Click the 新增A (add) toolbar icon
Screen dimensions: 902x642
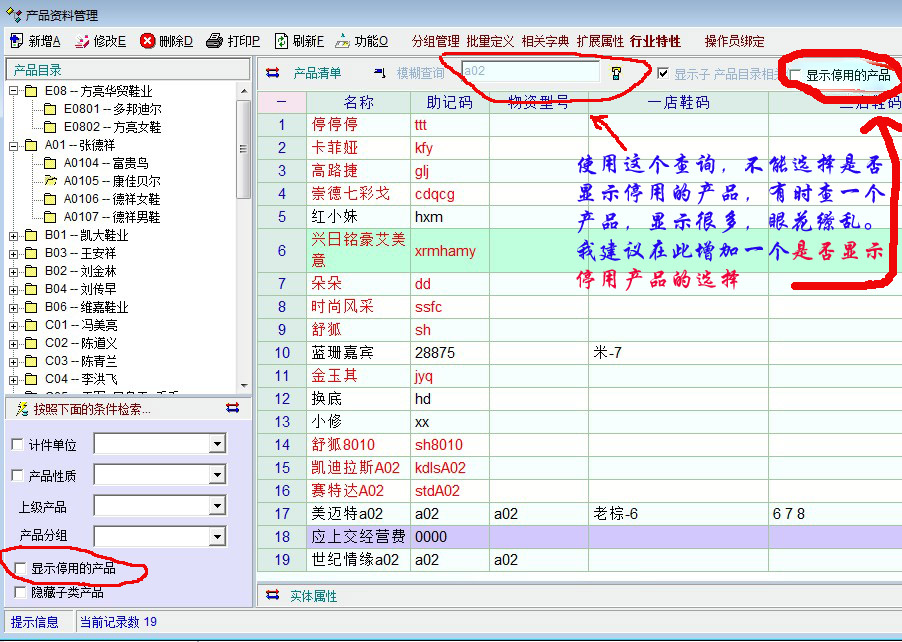point(17,41)
